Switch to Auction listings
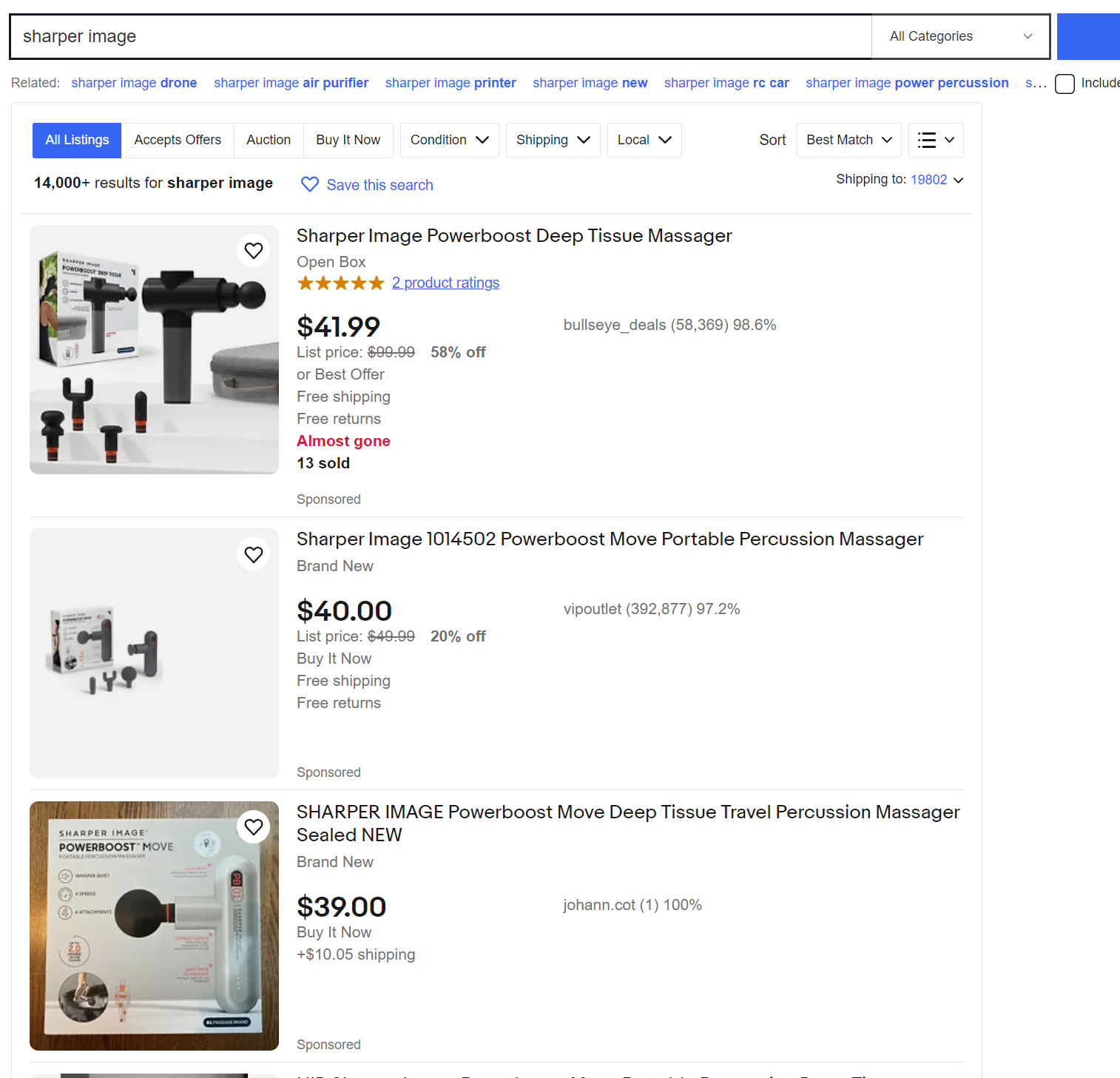 point(269,140)
